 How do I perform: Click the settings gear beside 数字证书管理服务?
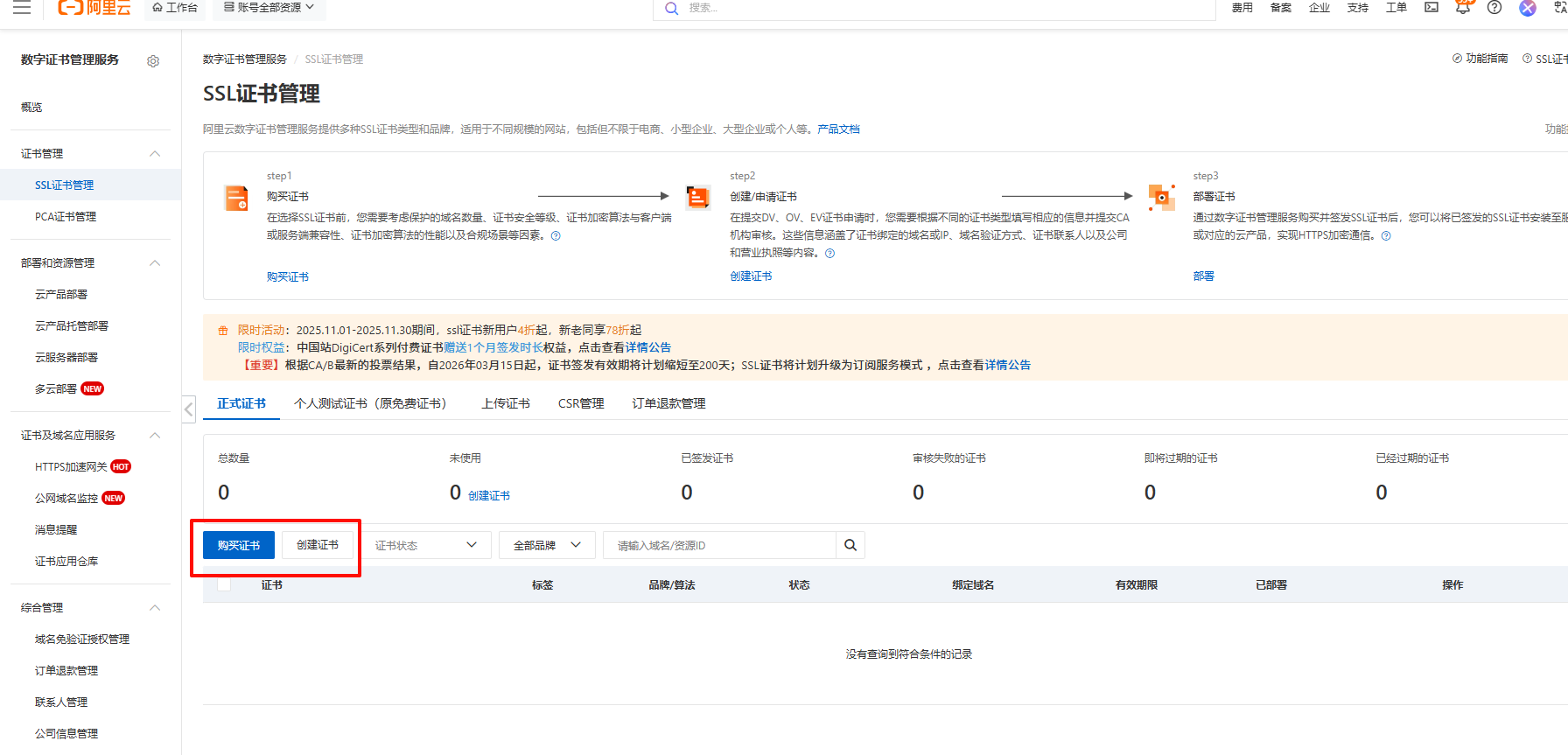153,61
